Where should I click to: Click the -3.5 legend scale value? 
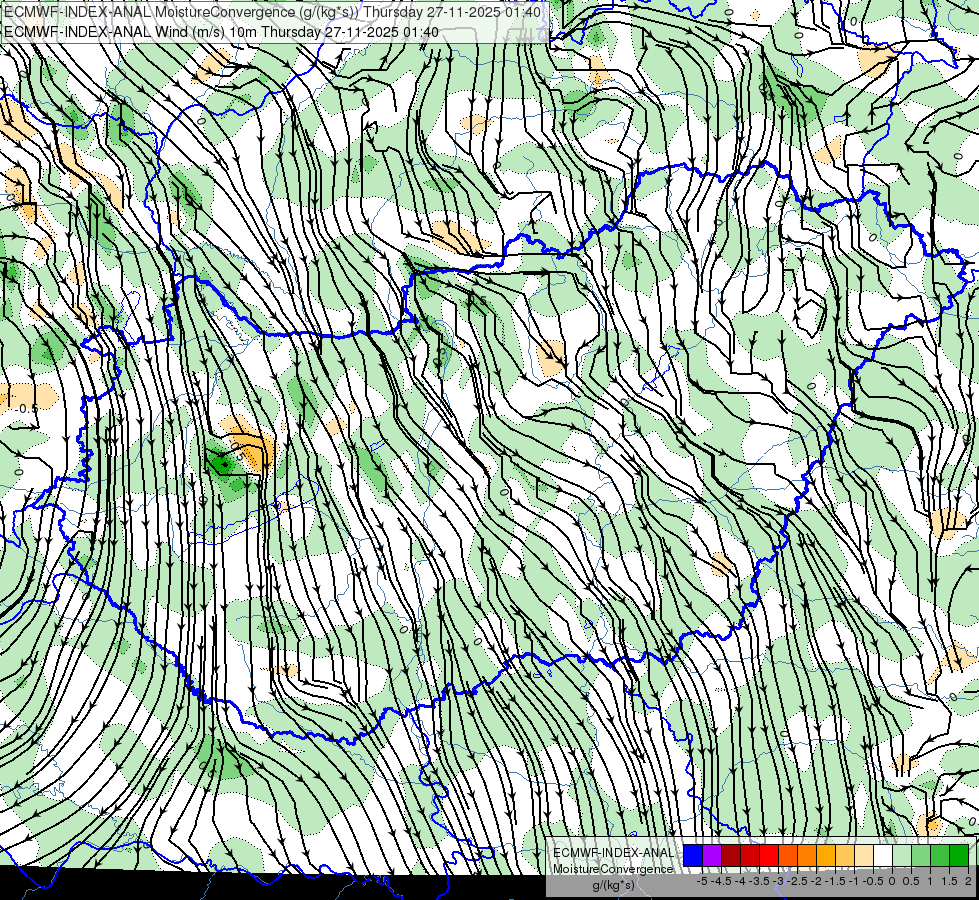pyautogui.click(x=759, y=881)
